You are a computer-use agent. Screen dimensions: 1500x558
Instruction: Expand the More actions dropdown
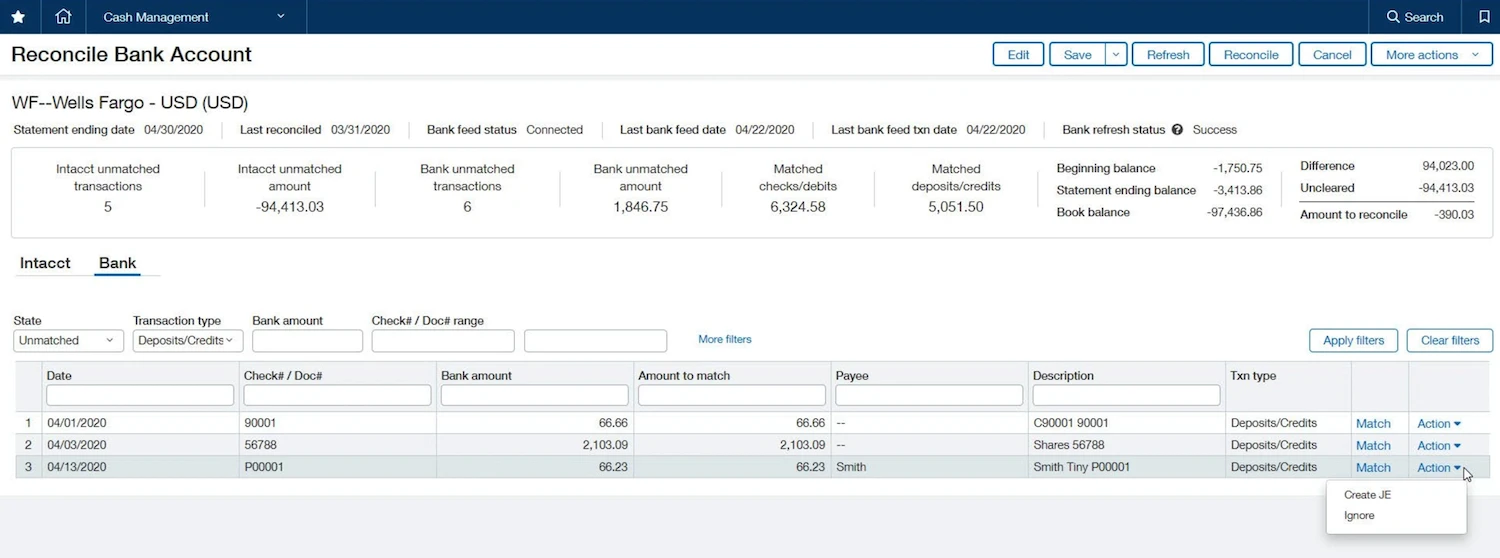coord(1432,55)
